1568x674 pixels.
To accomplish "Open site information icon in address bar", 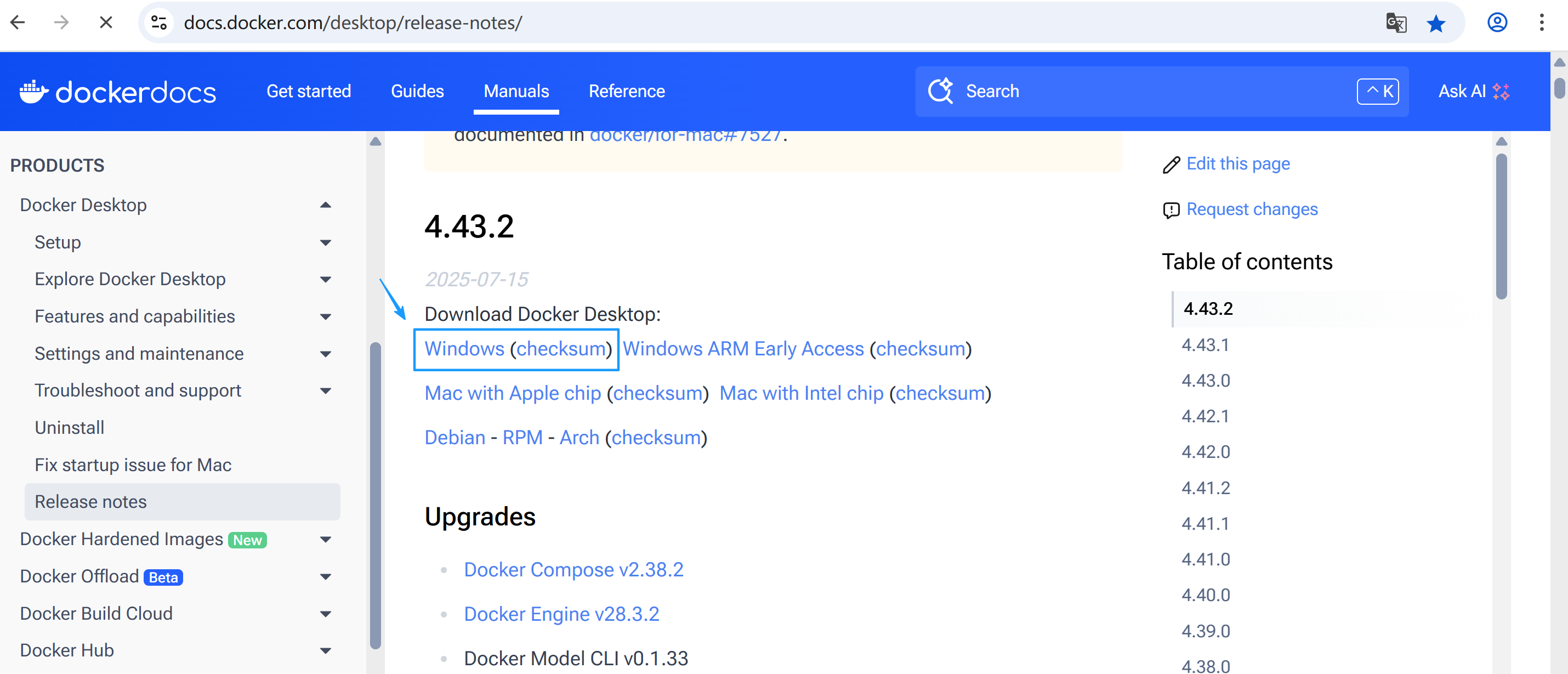I will [160, 23].
